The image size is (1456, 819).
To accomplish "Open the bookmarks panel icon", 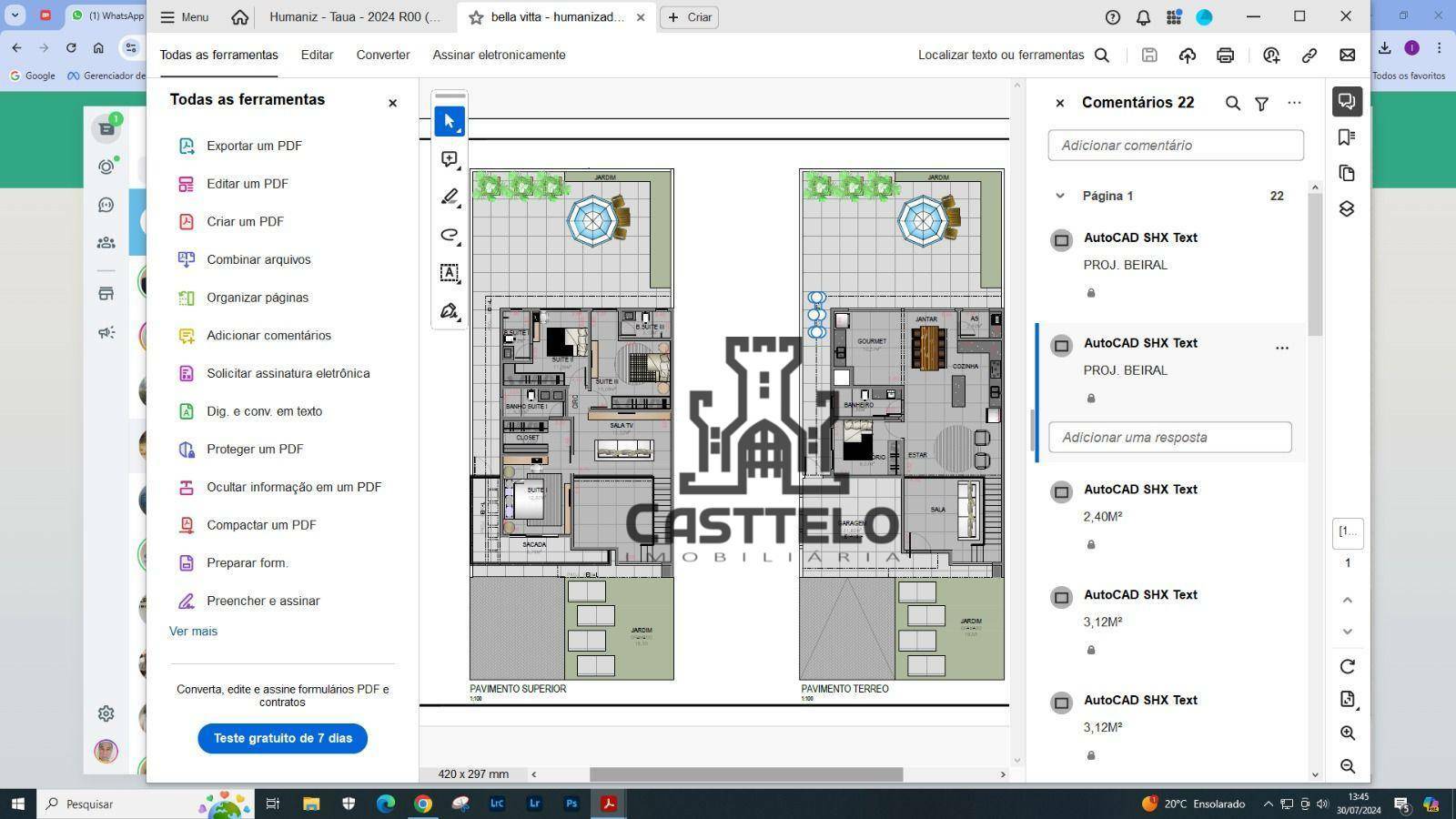I will coord(1347,136).
